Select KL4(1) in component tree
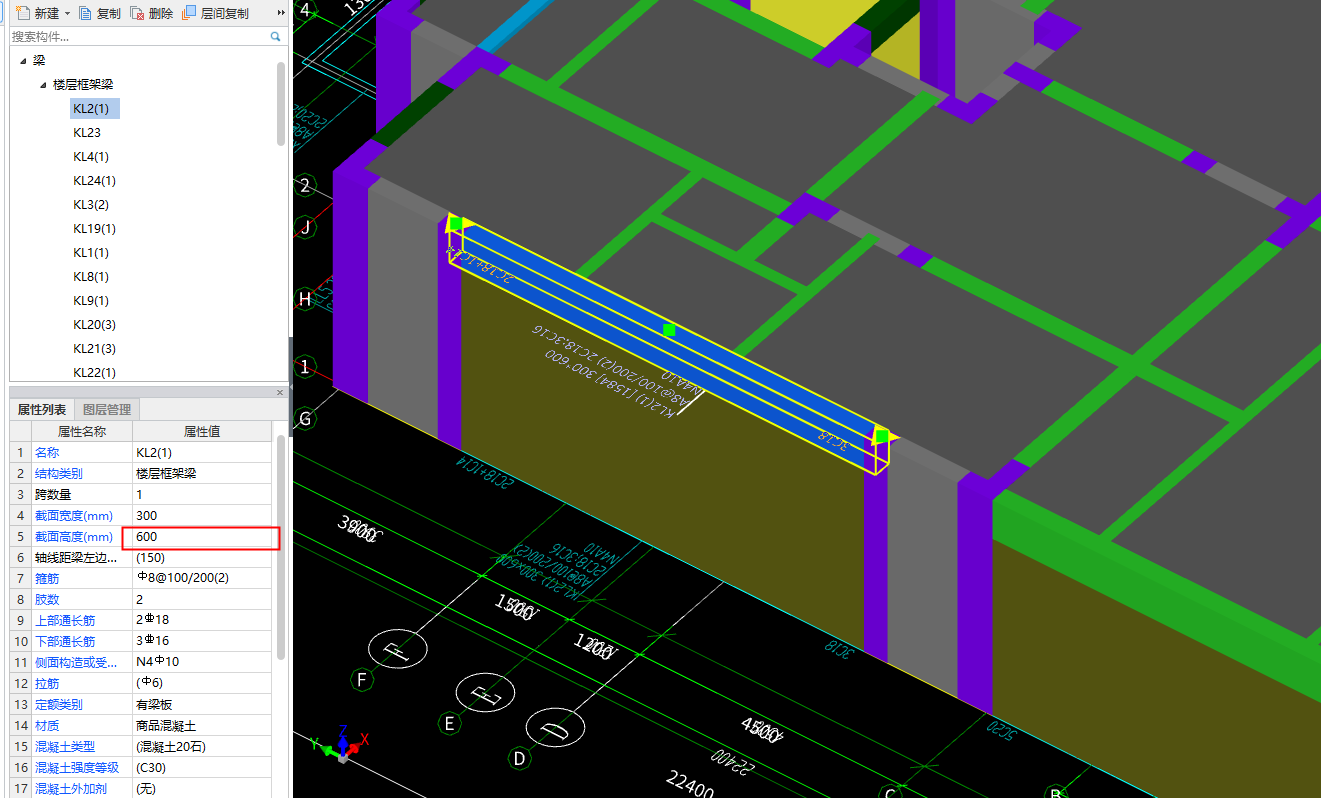 pyautogui.click(x=91, y=156)
